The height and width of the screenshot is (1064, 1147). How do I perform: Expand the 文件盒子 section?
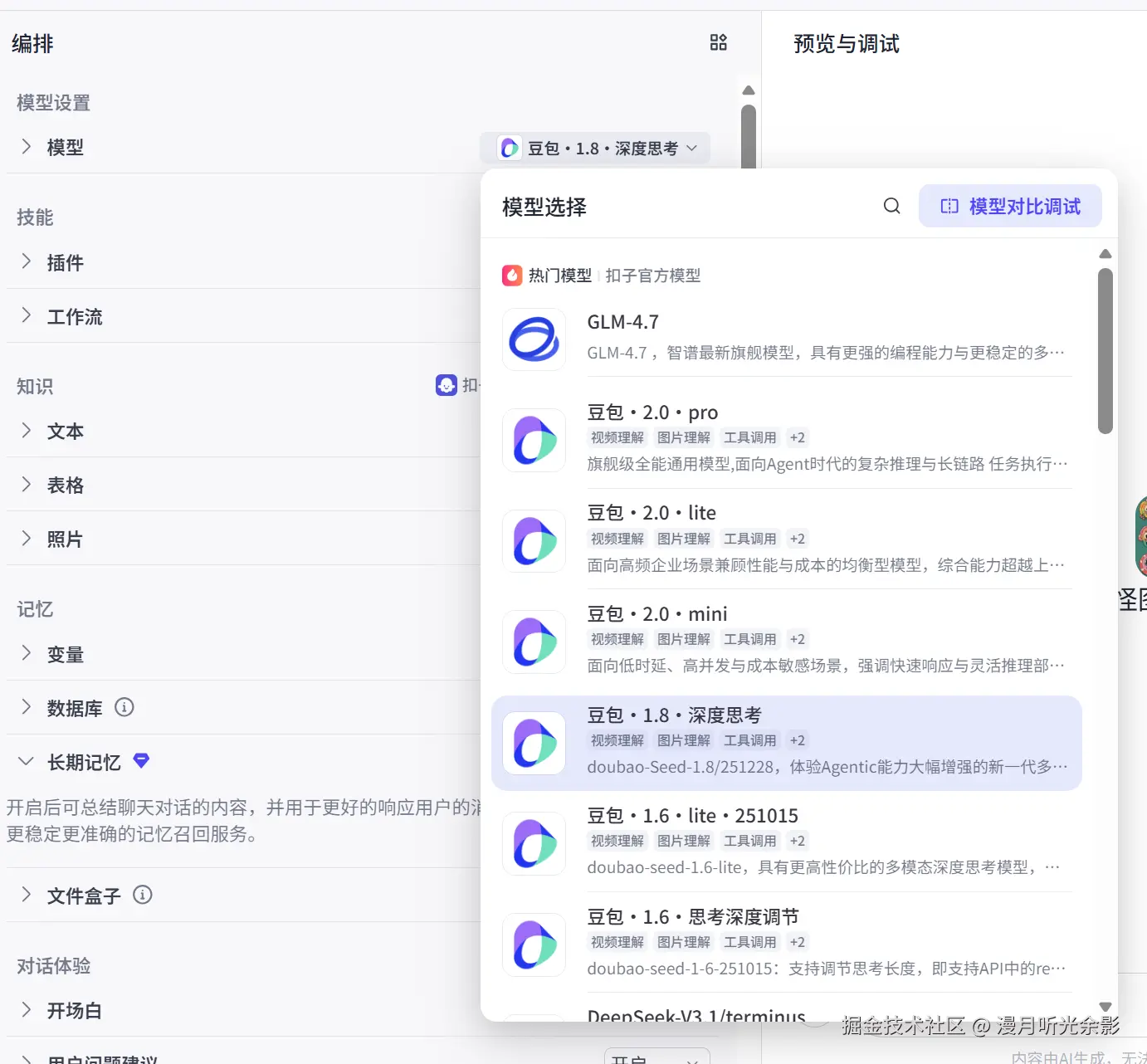27,895
